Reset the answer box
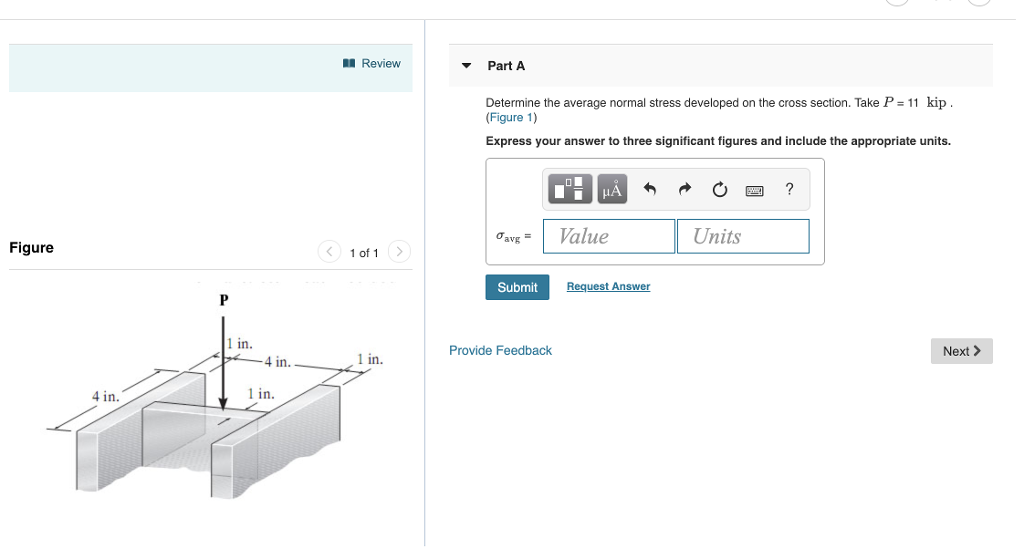 coord(720,189)
